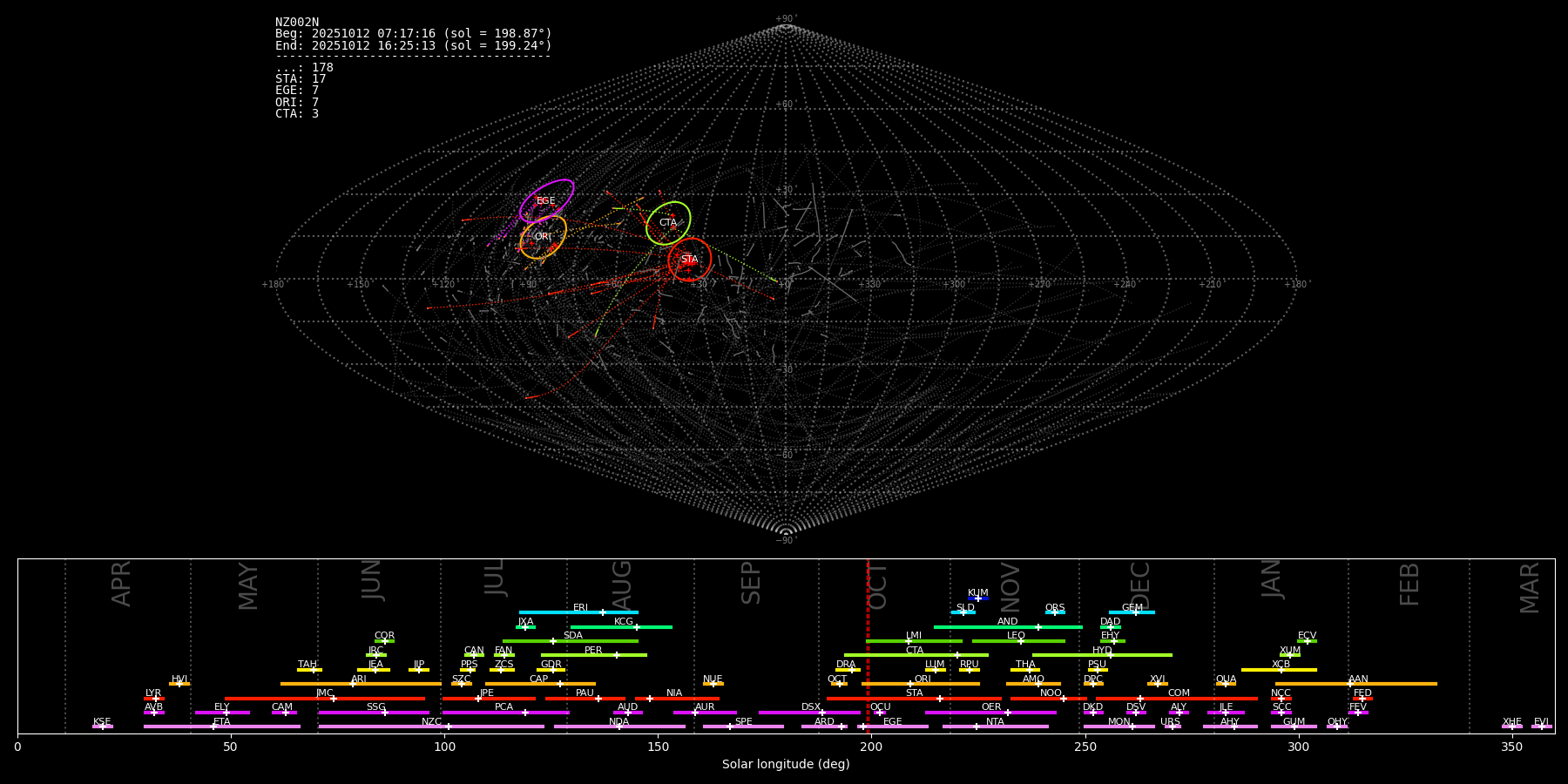Click the PCA shower bar label
1568x784 pixels.
tap(504, 707)
